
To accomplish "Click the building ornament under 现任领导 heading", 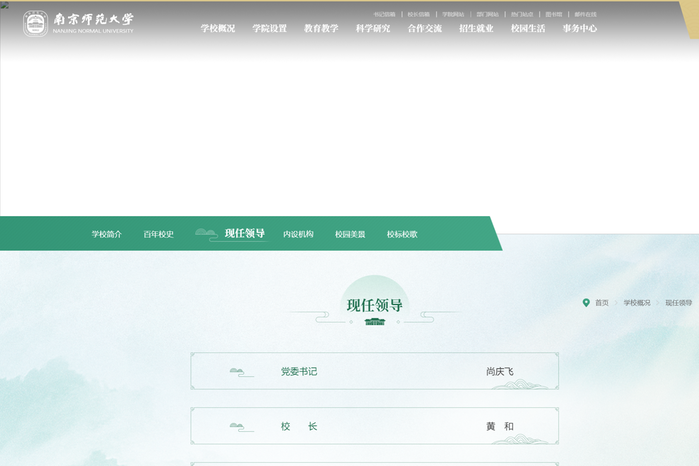I will pos(374,322).
